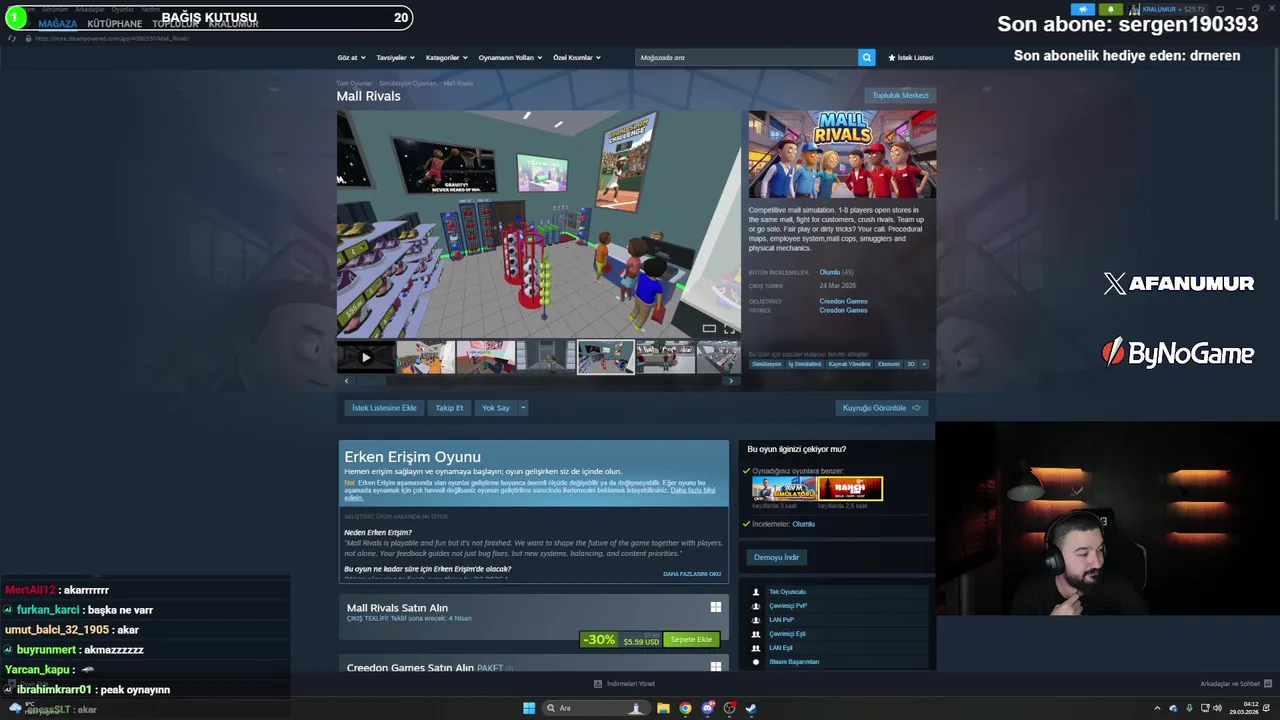Viewport: 1280px width, 720px height.
Task: Open Chrome from the taskbar
Action: pyautogui.click(x=685, y=708)
